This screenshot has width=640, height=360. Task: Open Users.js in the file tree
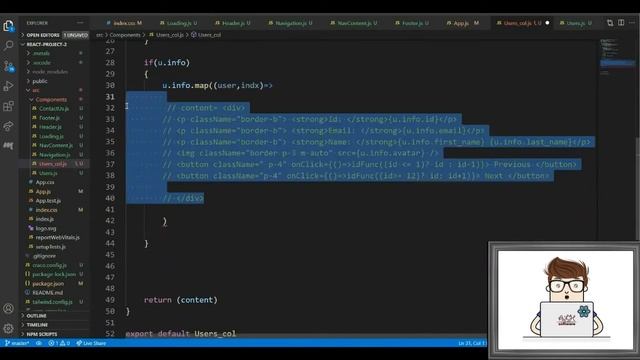click(48, 173)
